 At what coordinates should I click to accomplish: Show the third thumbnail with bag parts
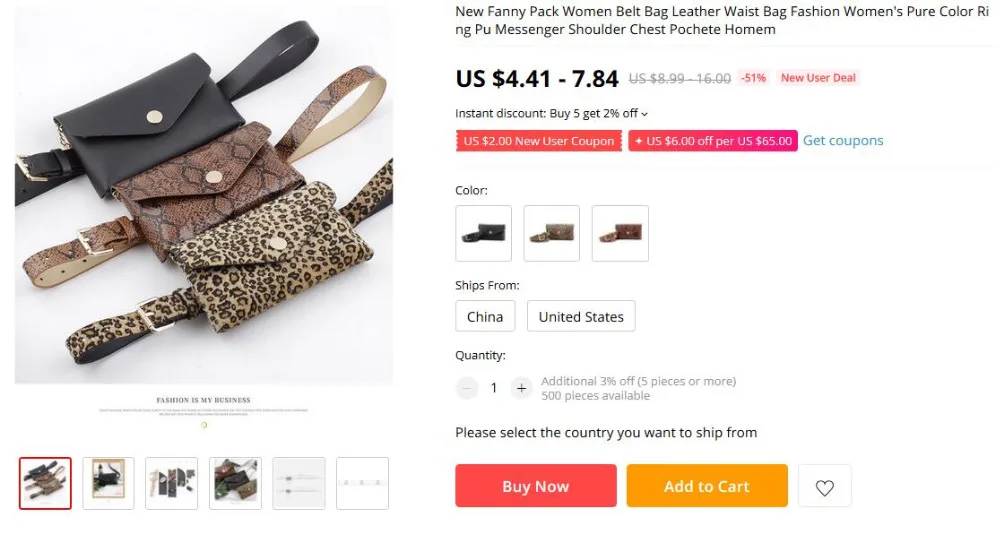(172, 483)
